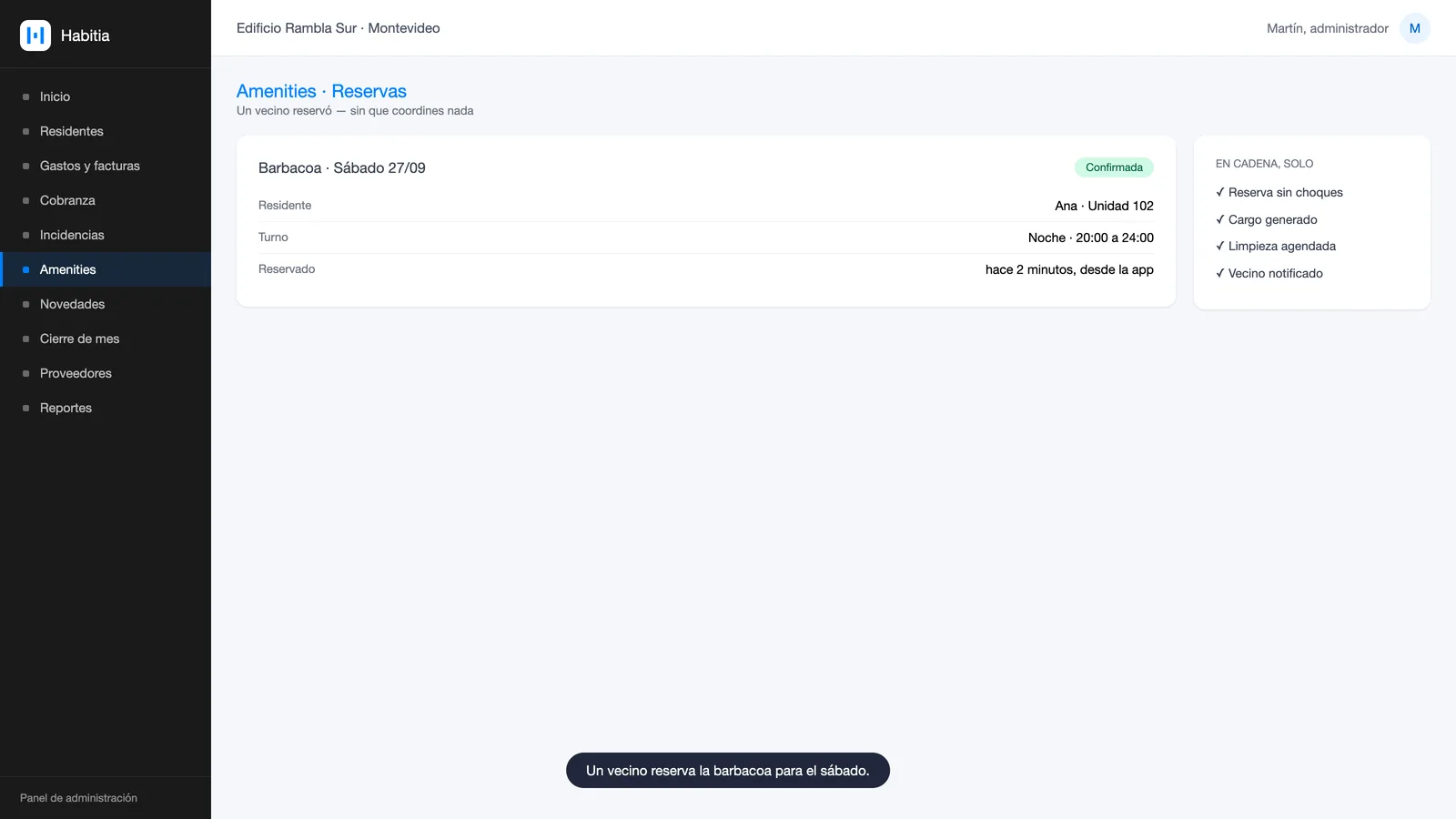Click the Vecino notificado item

[x=1269, y=273]
